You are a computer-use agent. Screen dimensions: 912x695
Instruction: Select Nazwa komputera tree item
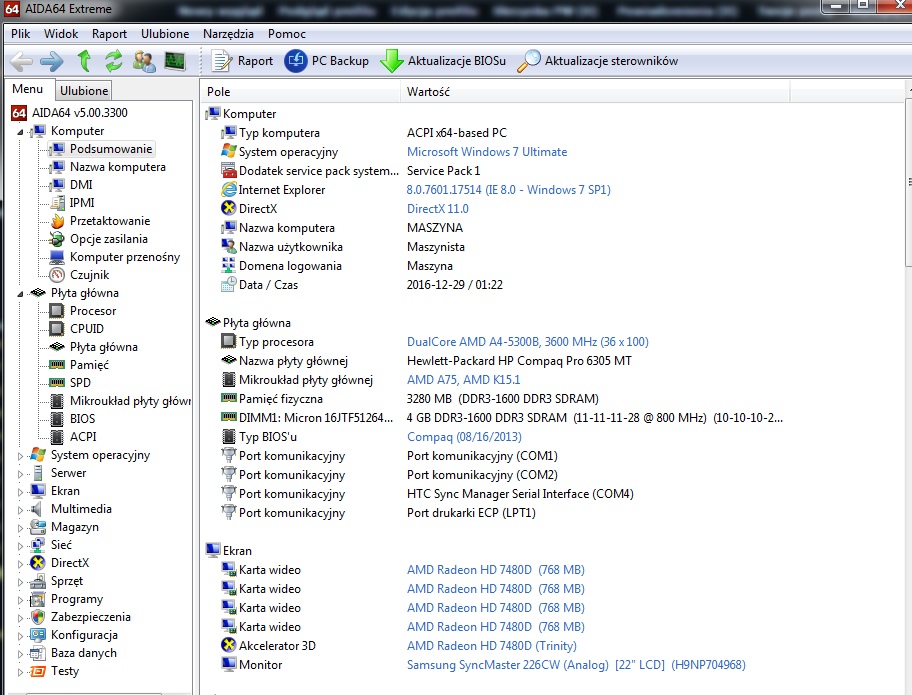tap(117, 167)
